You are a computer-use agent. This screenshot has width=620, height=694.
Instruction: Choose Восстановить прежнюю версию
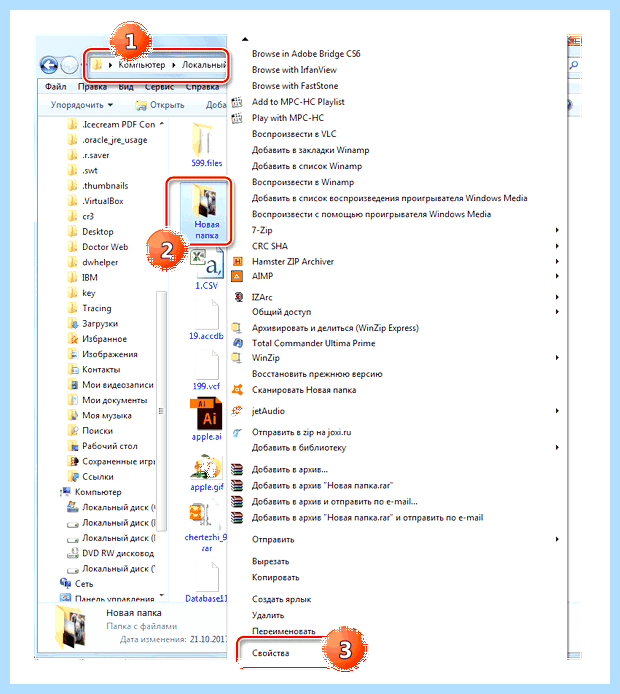pos(317,374)
